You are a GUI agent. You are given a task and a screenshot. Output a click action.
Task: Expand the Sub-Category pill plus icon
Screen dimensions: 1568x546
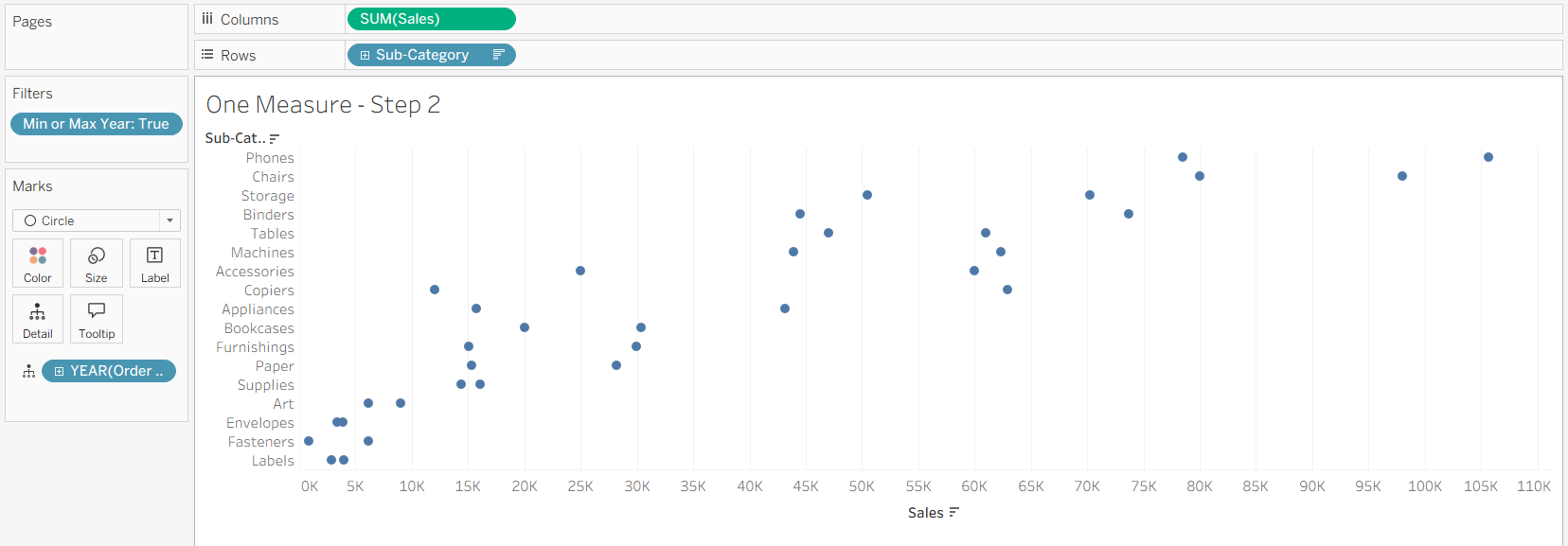365,55
